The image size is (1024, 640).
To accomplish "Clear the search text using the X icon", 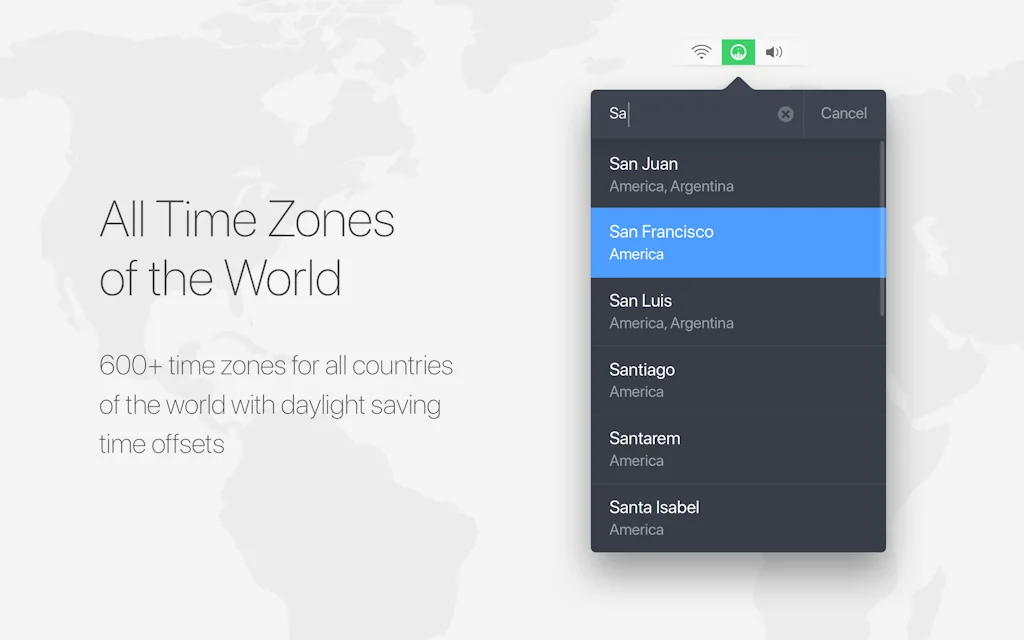I will pos(785,113).
